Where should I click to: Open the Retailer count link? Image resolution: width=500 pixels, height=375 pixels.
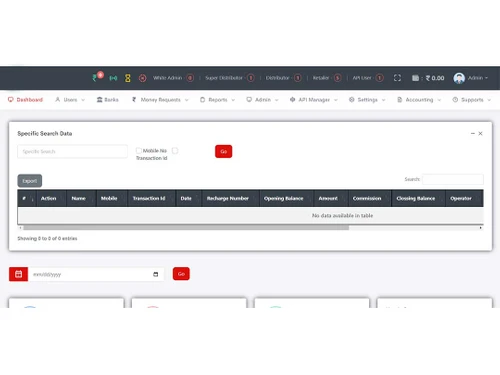pos(327,78)
